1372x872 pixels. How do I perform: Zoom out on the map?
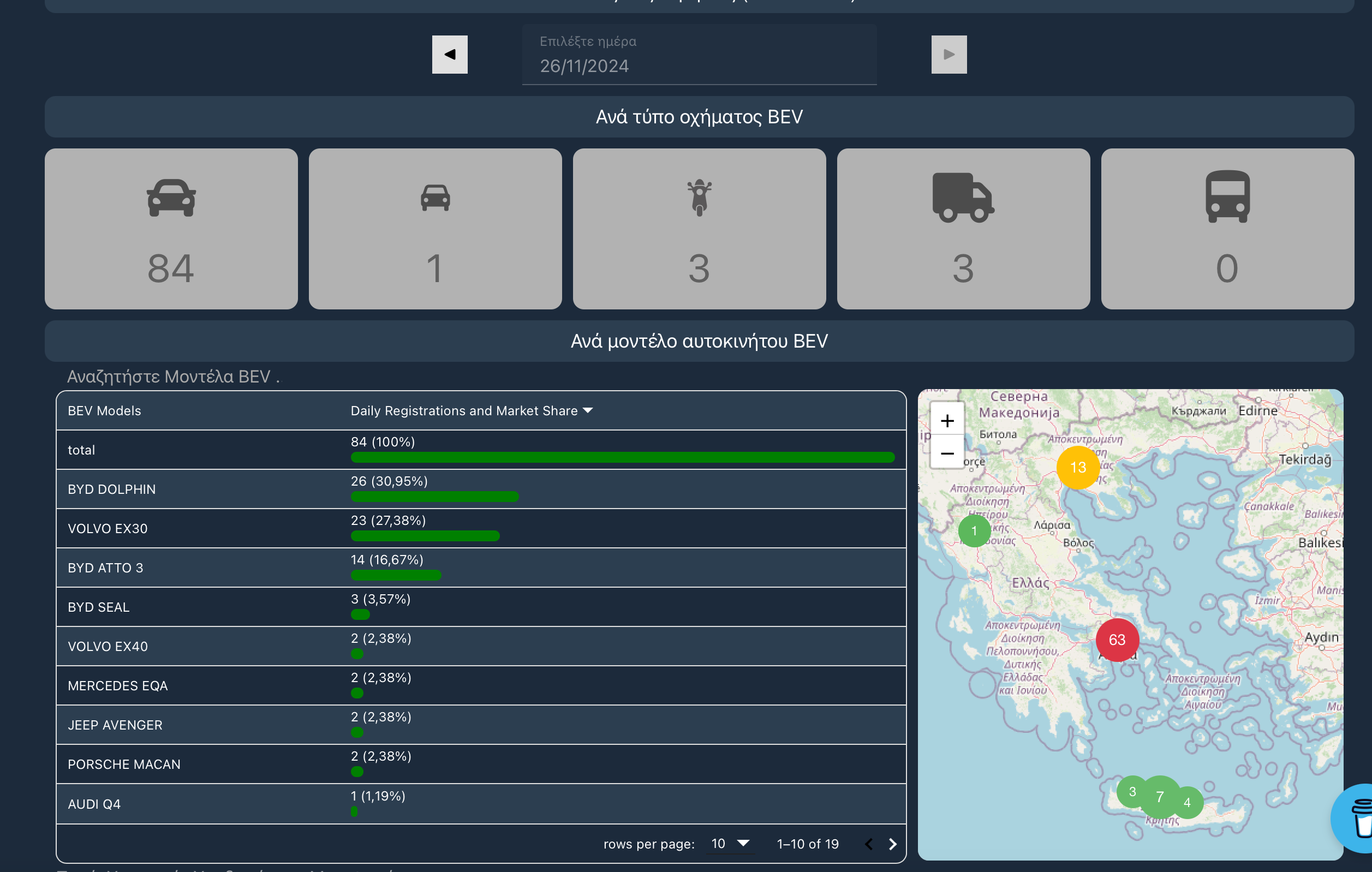click(947, 453)
